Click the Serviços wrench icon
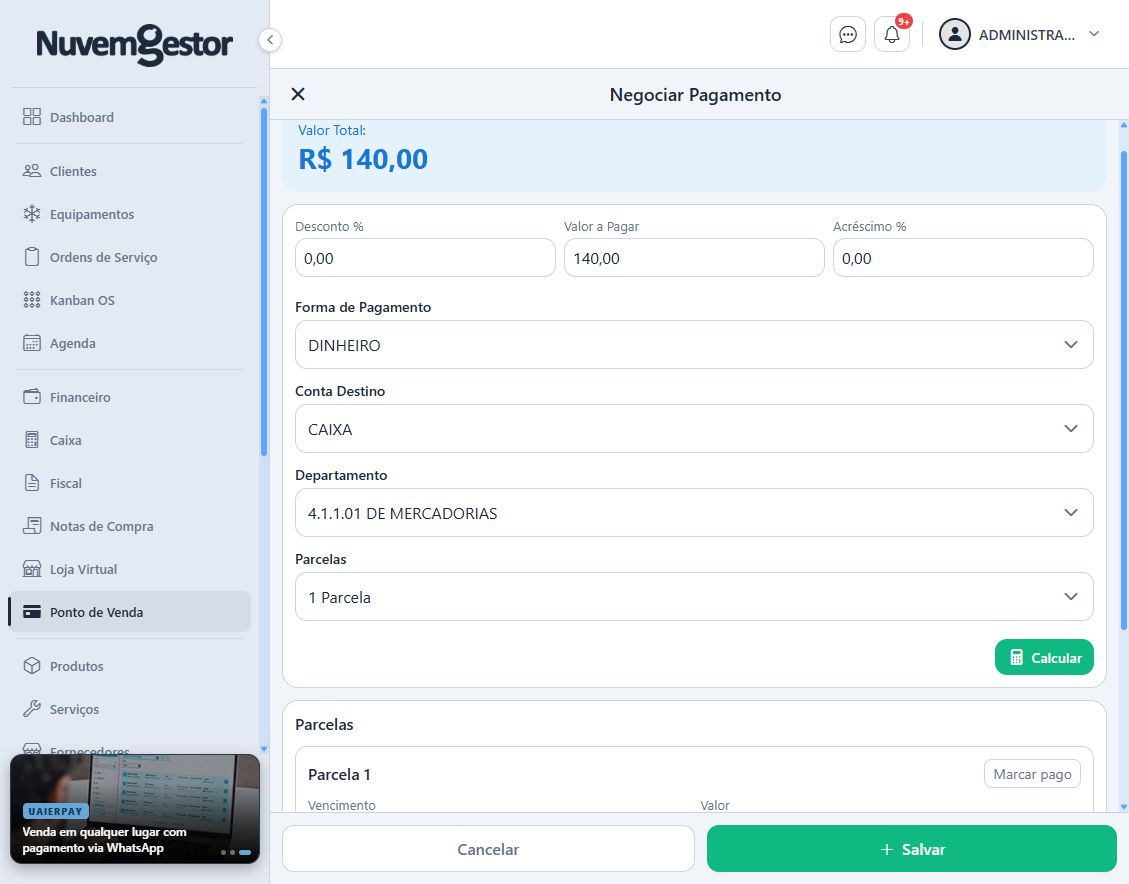The image size is (1129, 884). tap(32, 709)
